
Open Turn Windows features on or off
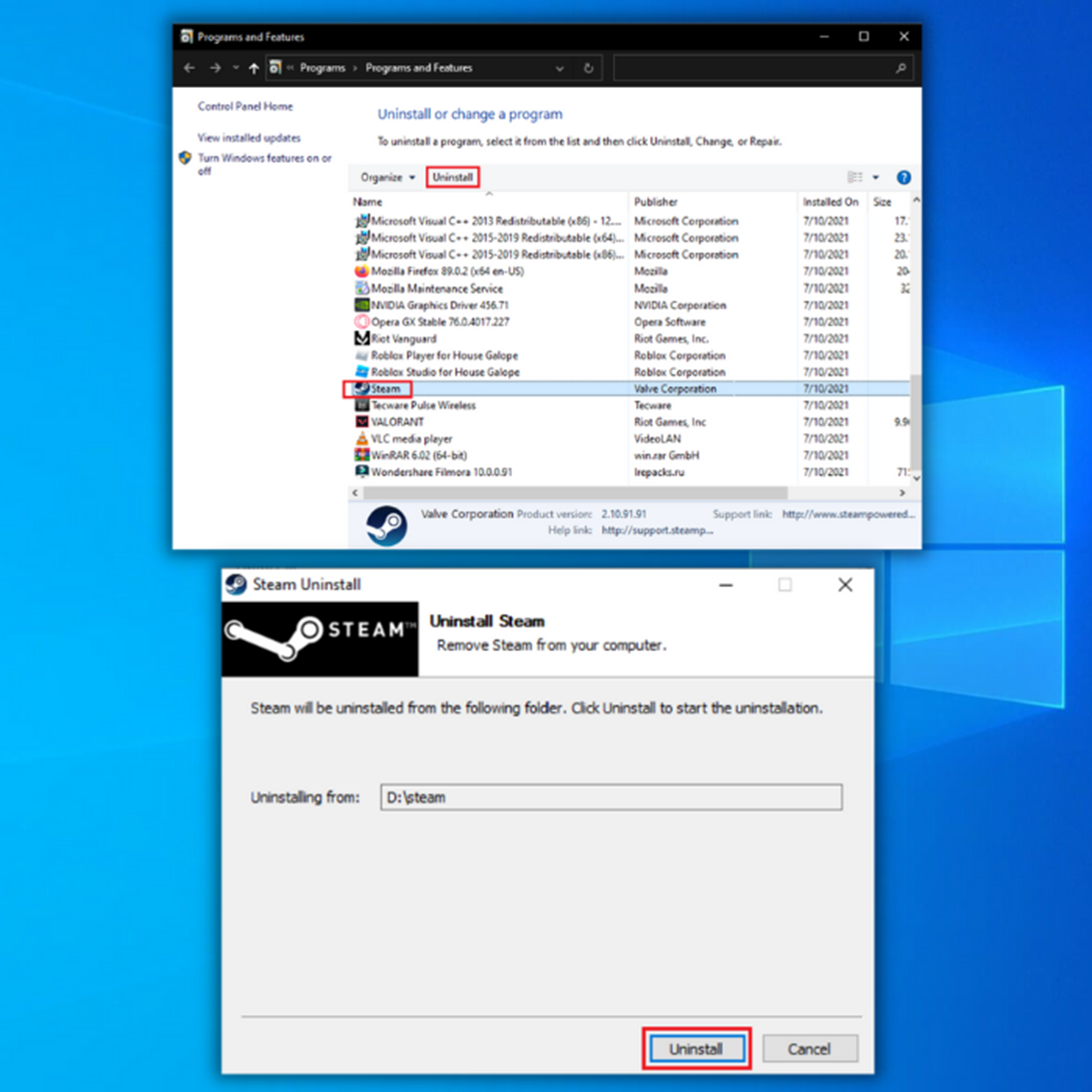tap(264, 165)
